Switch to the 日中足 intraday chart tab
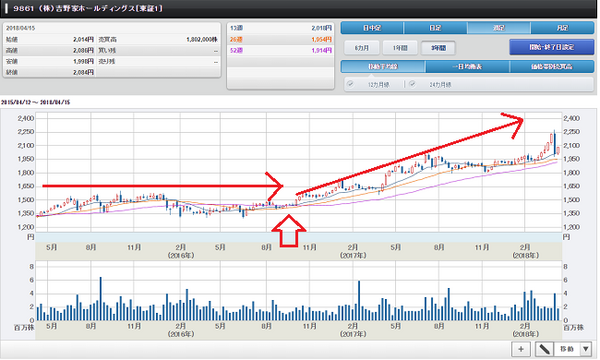This screenshot has width=600, height=360. click(372, 28)
